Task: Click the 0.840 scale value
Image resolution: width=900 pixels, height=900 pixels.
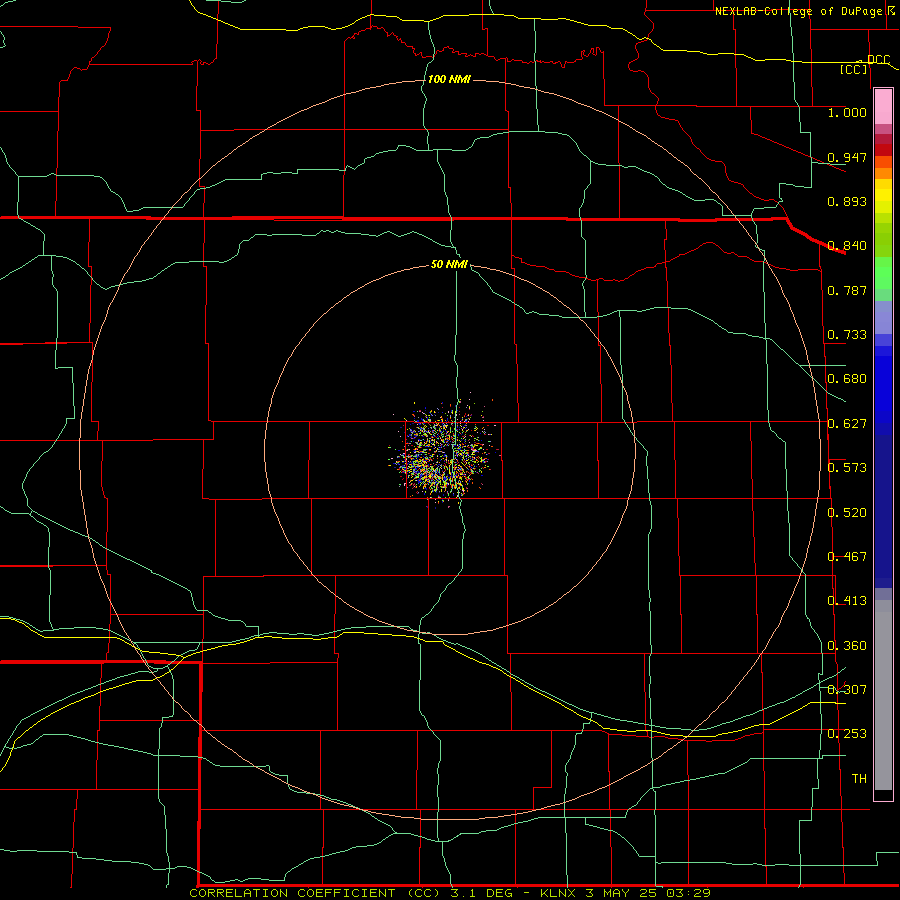Action: [847, 246]
